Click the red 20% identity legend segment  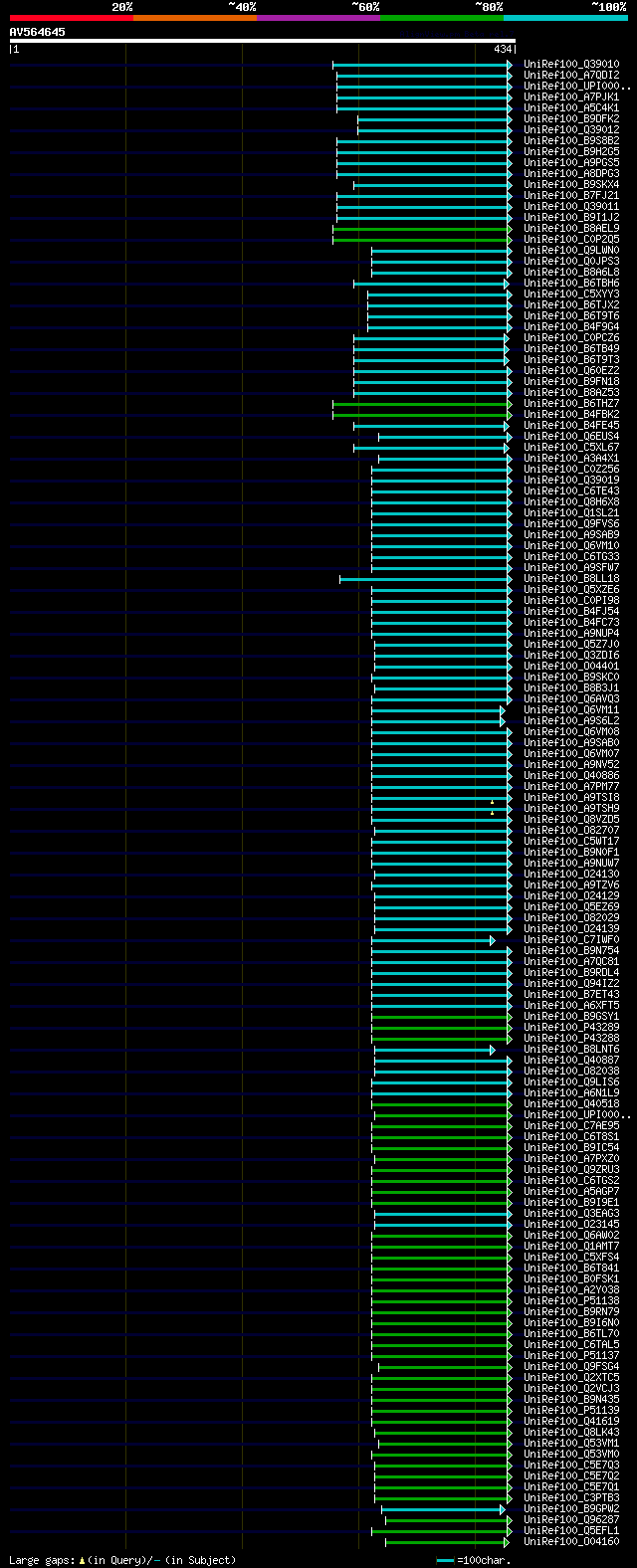click(x=72, y=18)
